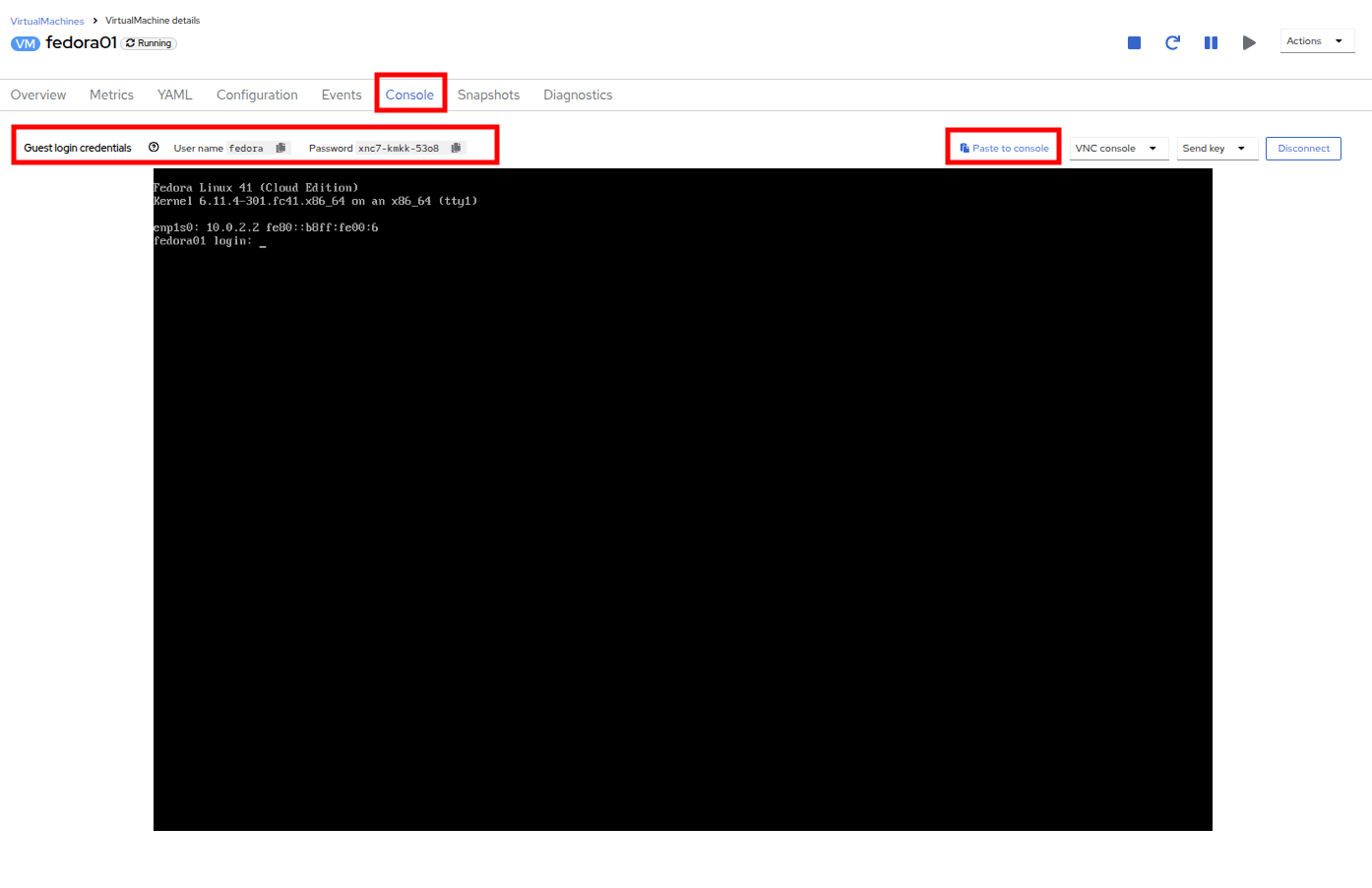
Task: Copy the guest password to clipboard
Action: 456,148
